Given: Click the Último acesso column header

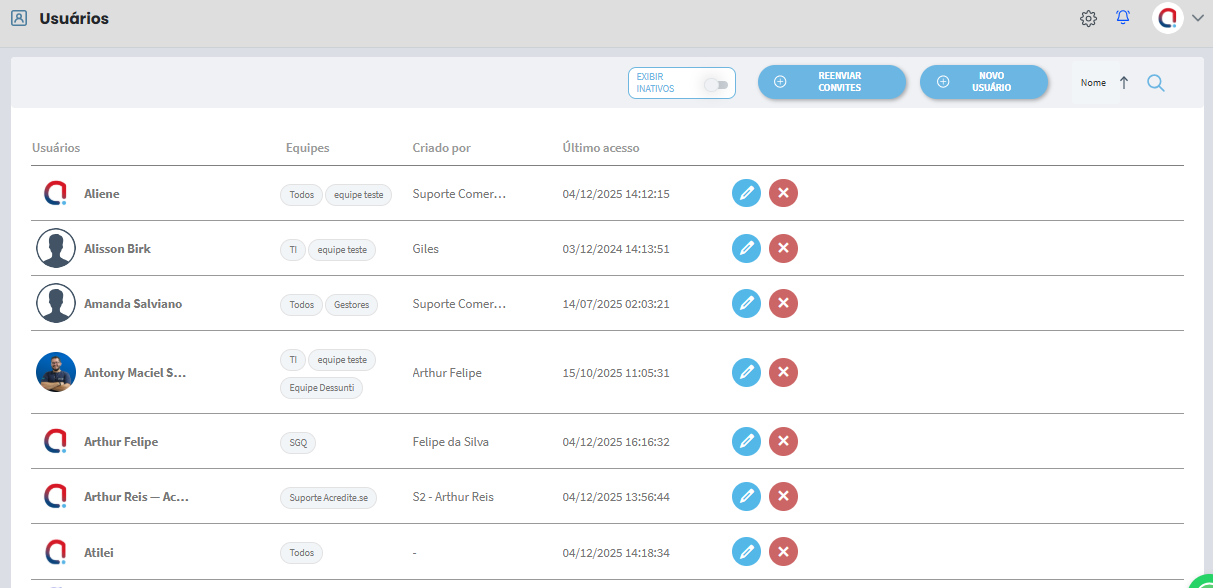Looking at the screenshot, I should click(600, 148).
